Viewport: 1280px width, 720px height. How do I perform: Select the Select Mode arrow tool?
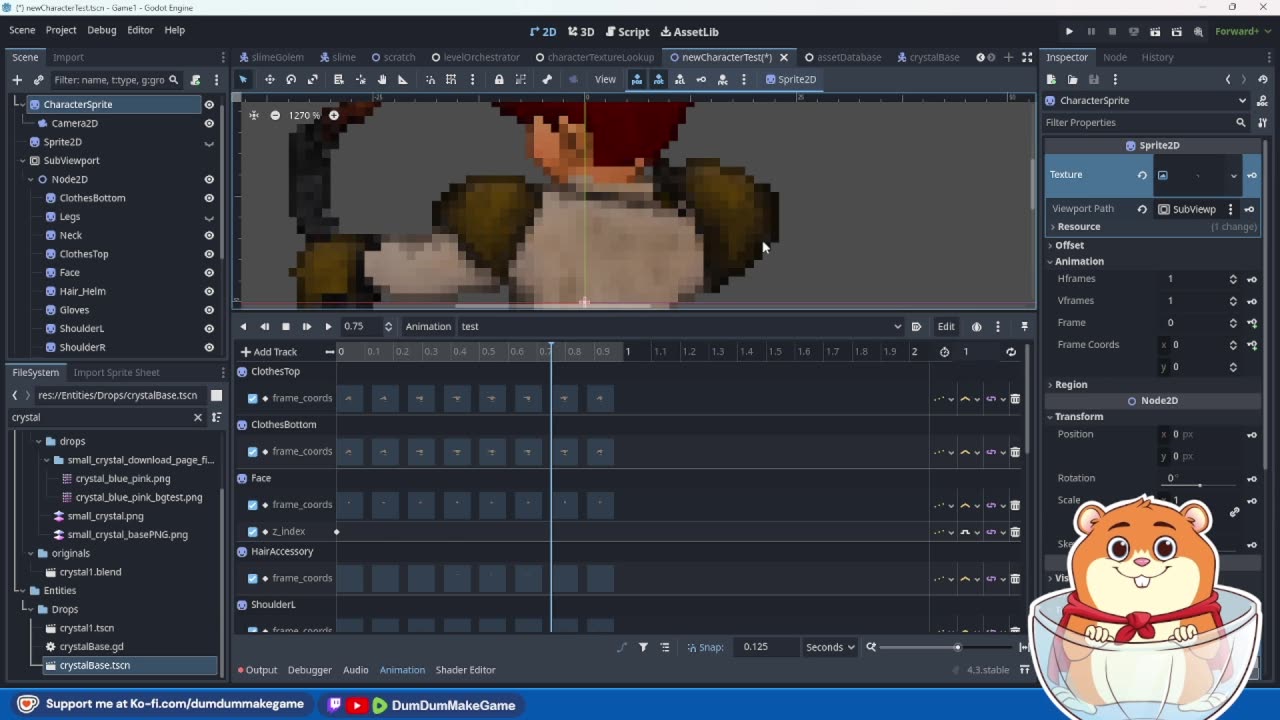[243, 79]
